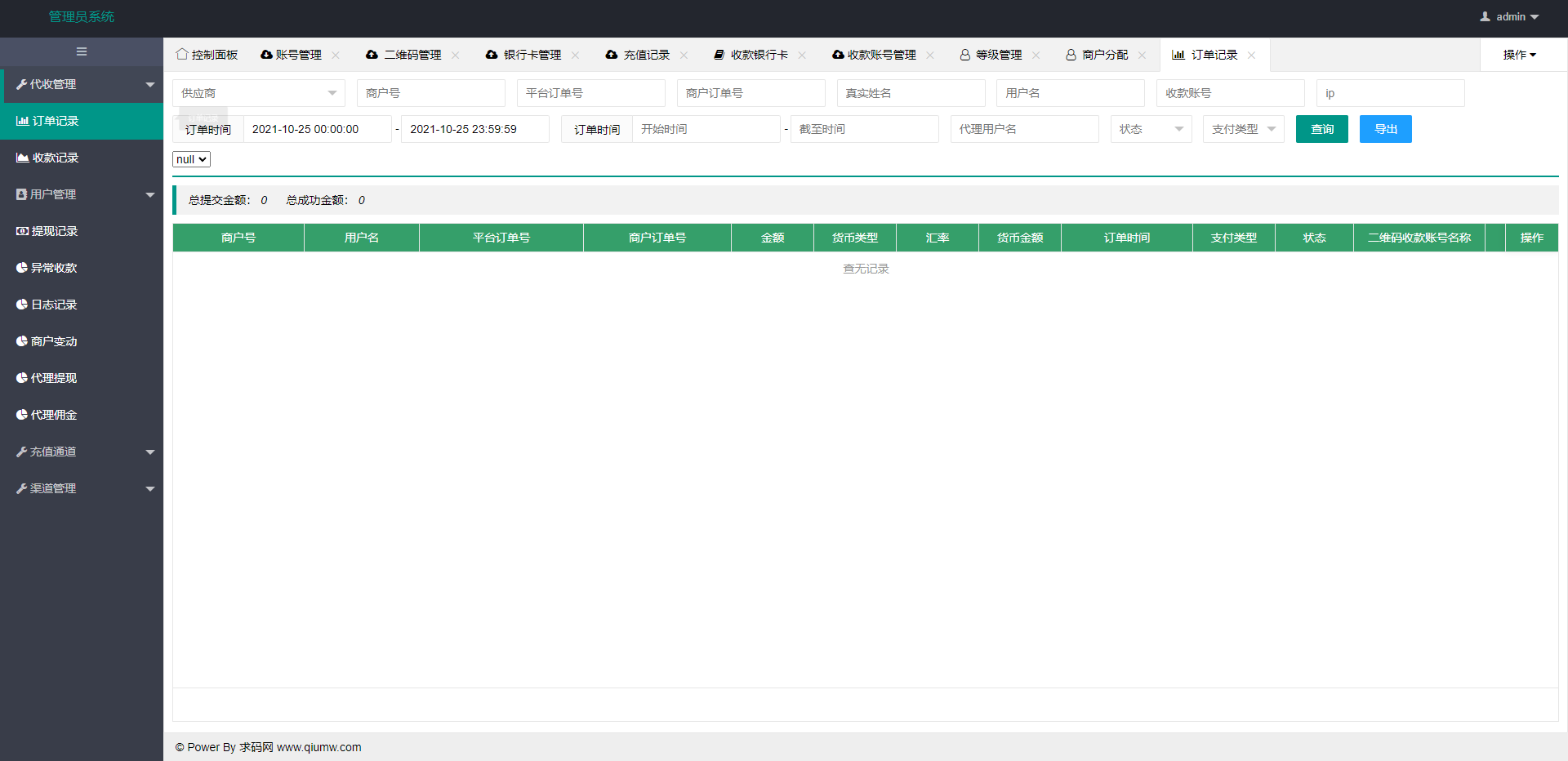The width and height of the screenshot is (1568, 761).
Task: Click the user icon on 商户分配 tab
Action: click(1071, 55)
